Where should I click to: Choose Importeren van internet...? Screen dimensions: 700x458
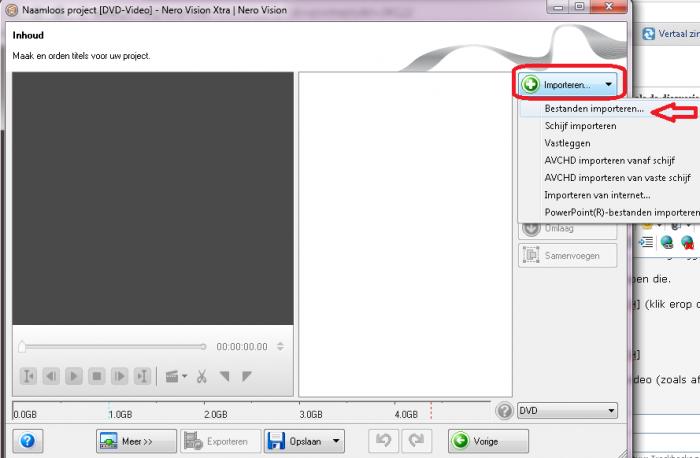(597, 195)
